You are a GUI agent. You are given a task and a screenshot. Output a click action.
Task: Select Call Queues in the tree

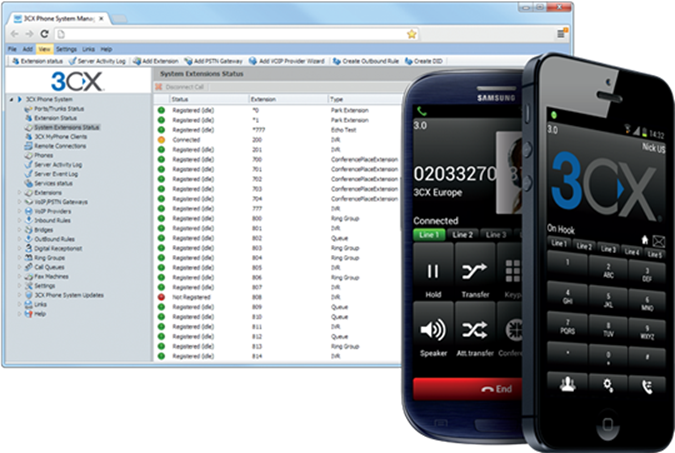(x=45, y=267)
